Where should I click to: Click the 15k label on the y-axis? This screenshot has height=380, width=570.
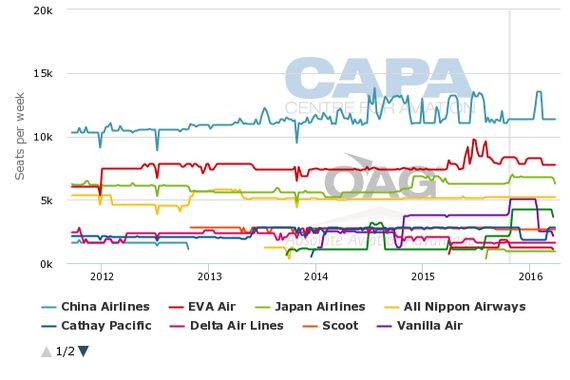point(43,74)
